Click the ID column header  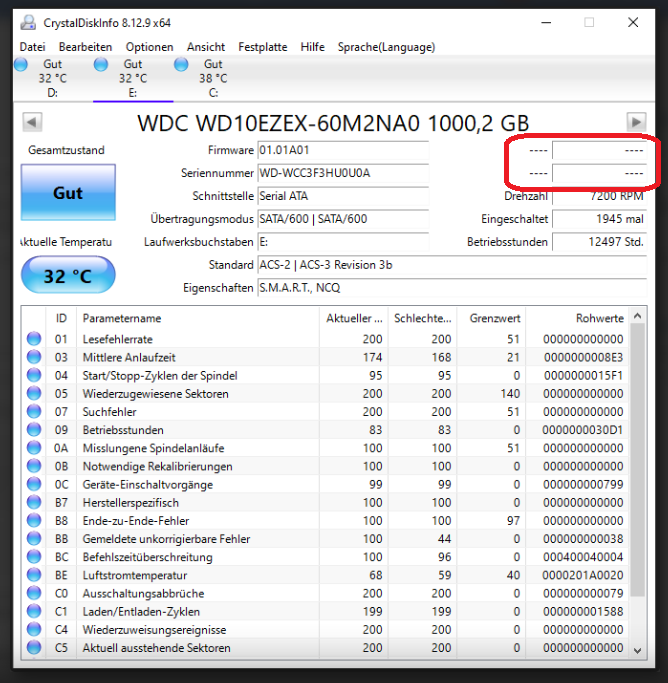coord(61,318)
